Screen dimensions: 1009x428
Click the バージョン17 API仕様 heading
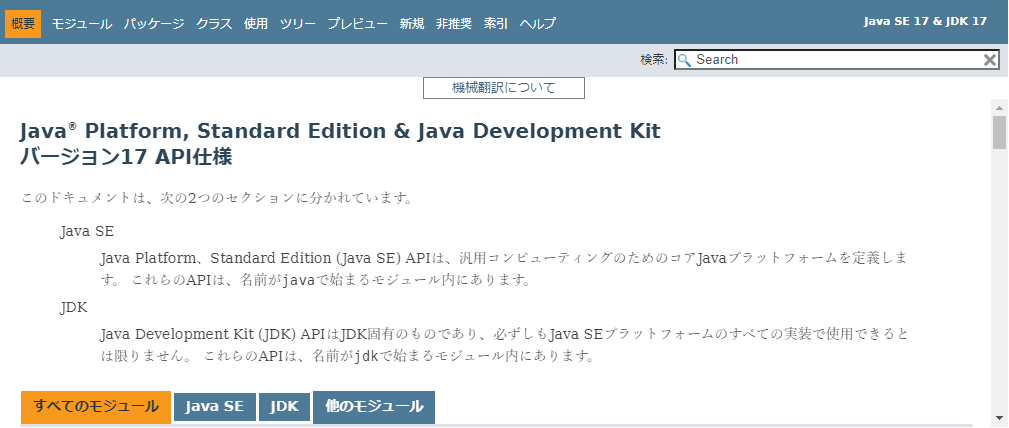[126, 157]
